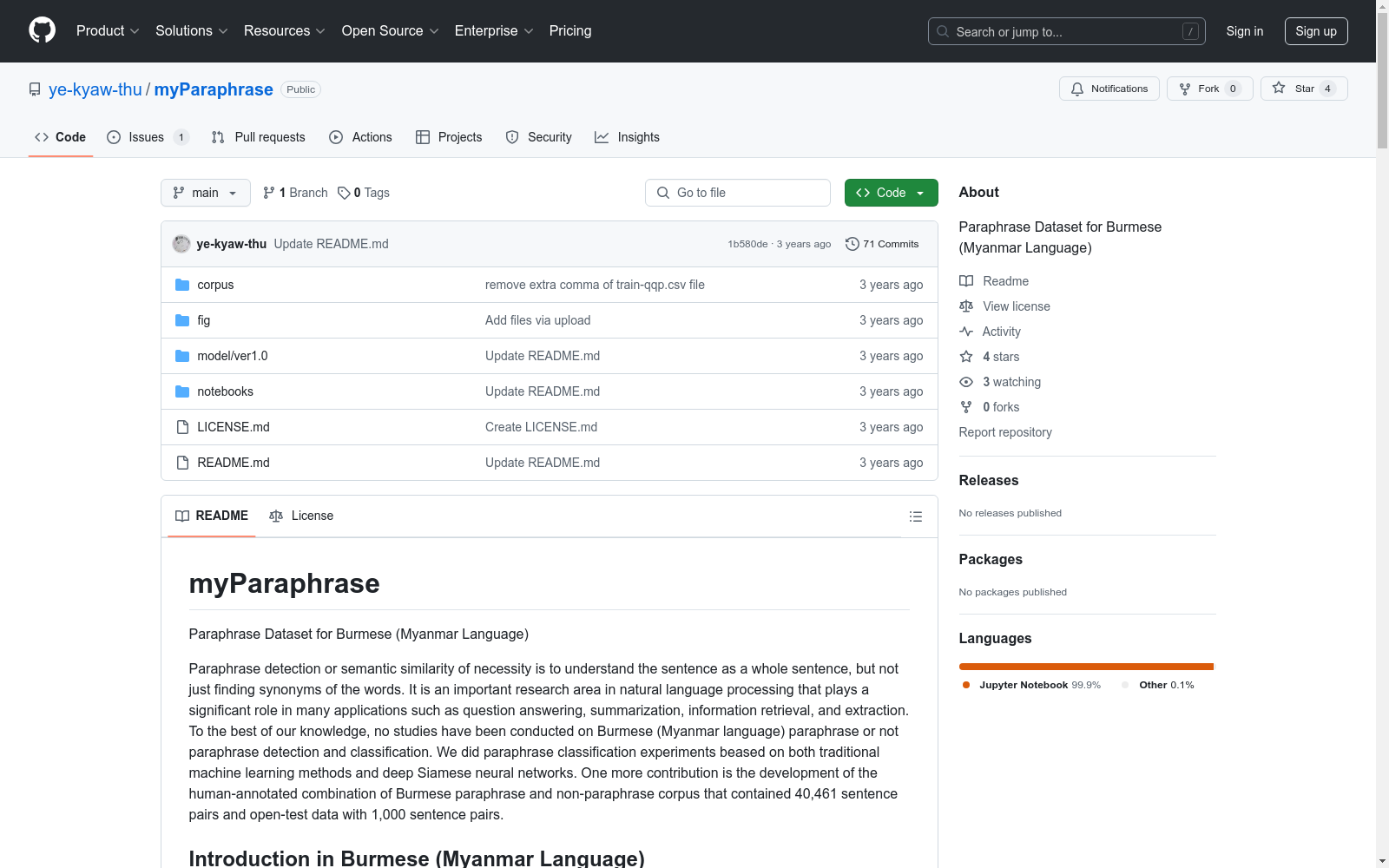The height and width of the screenshot is (868, 1389).
Task: Click the page vertical scrollbar thumb
Action: 1382,80
